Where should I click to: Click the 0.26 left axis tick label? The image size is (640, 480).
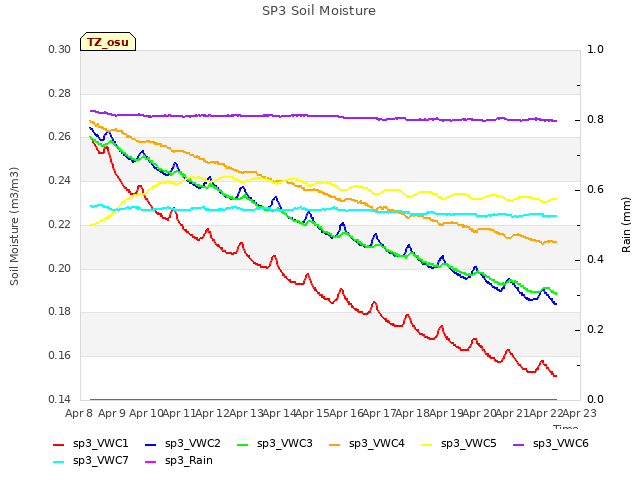tap(60, 136)
